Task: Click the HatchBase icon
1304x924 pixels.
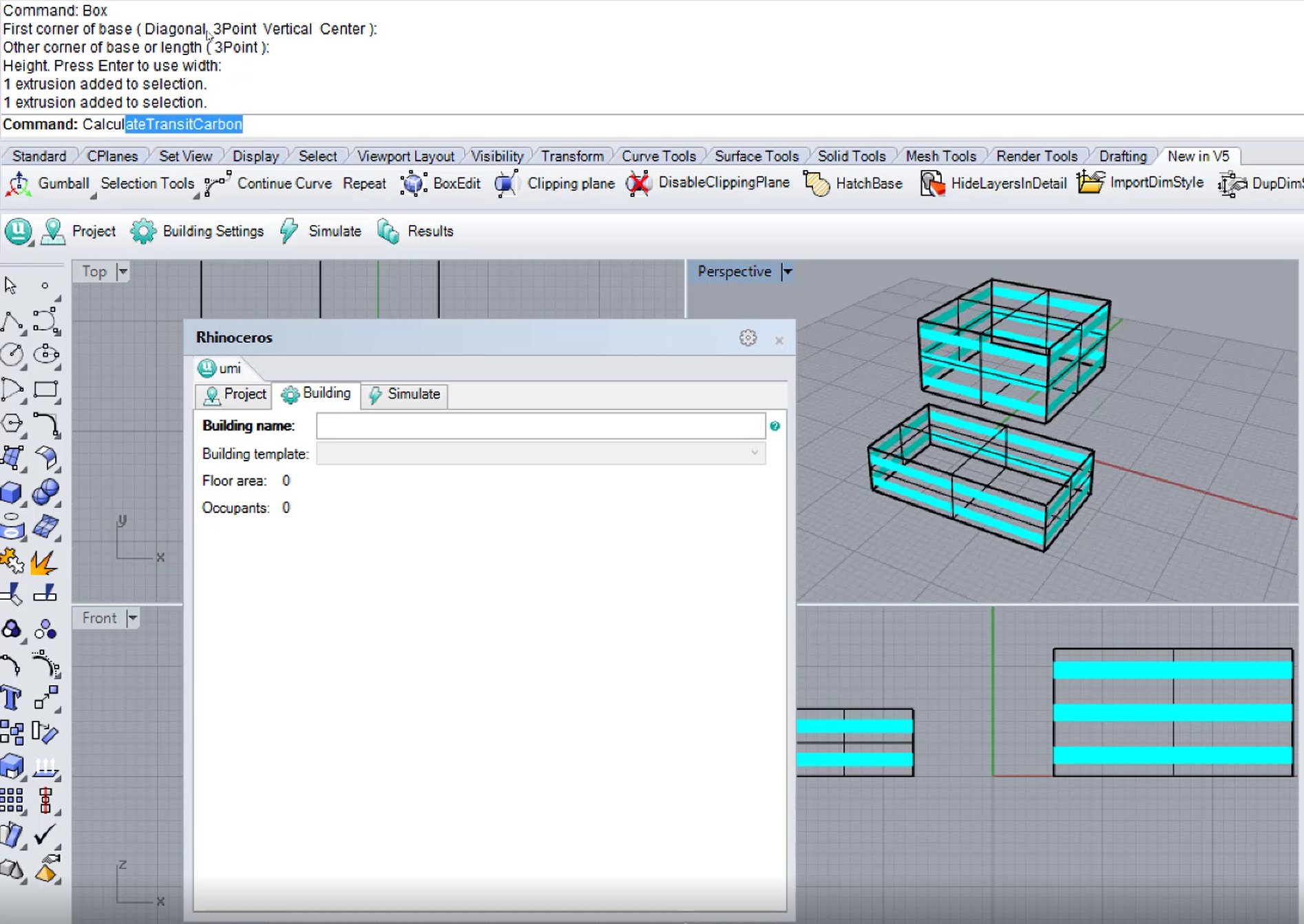Action: point(817,184)
